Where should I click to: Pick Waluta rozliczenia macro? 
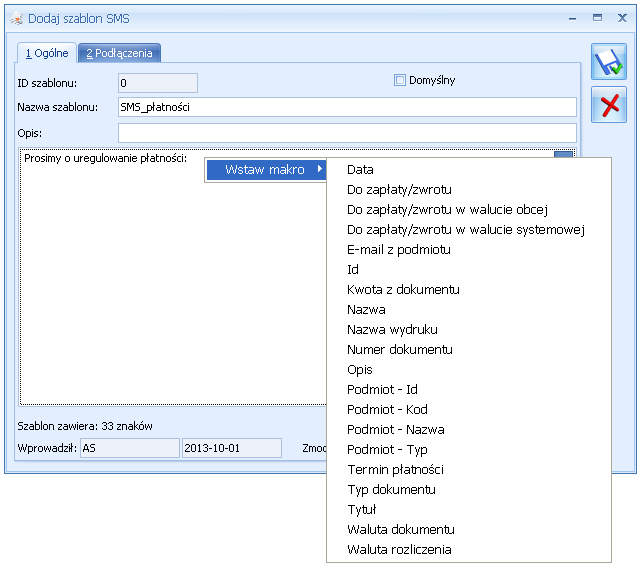point(469,550)
